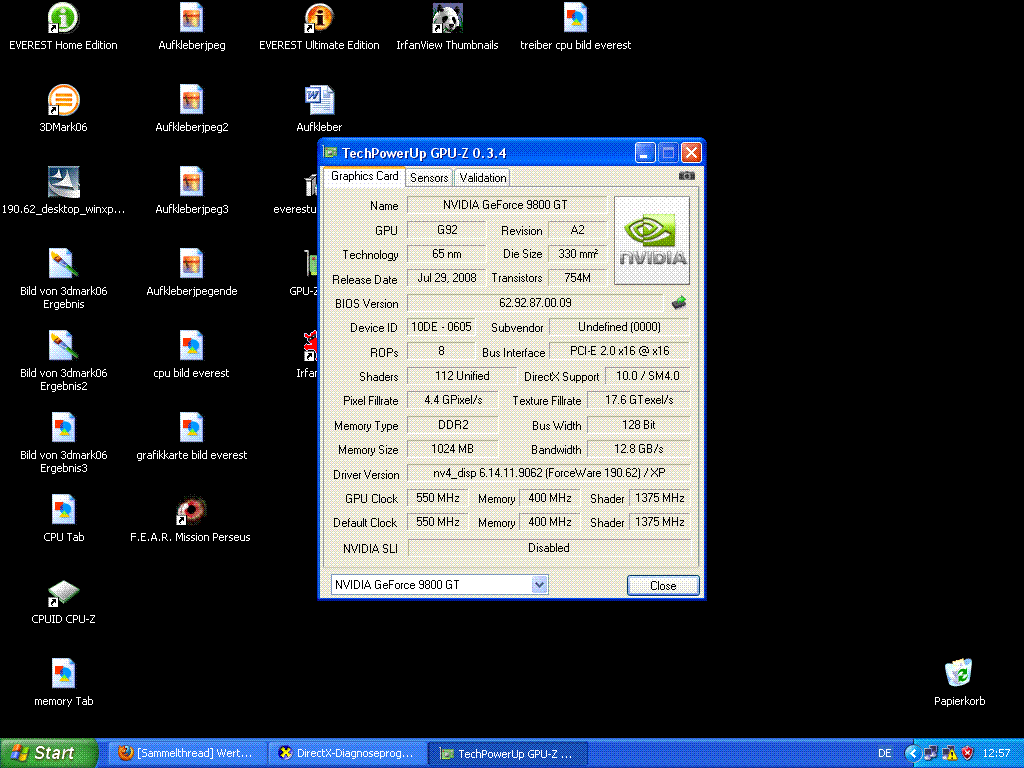
Task: Switch to the Sensors tab
Action: [429, 178]
